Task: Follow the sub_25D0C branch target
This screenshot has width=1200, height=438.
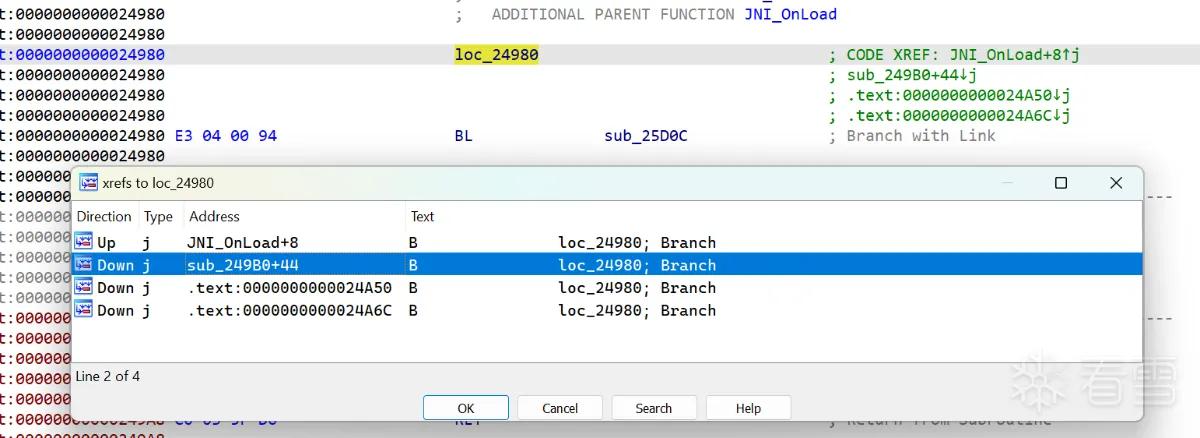Action: pos(646,135)
